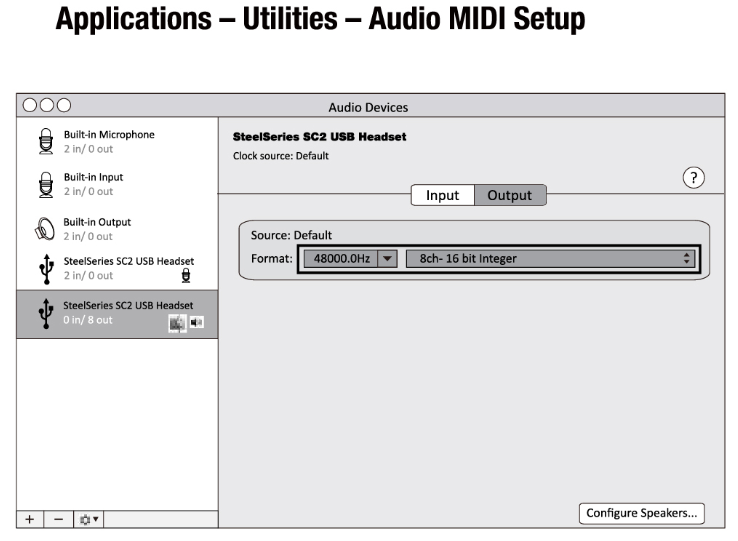This screenshot has width=738, height=541.
Task: Close the Audio Devices window
Action: pos(30,105)
